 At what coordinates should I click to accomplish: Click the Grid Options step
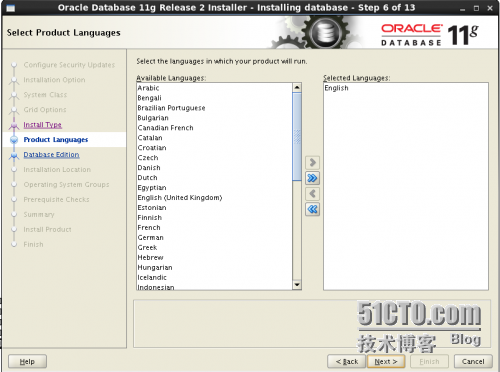point(45,110)
